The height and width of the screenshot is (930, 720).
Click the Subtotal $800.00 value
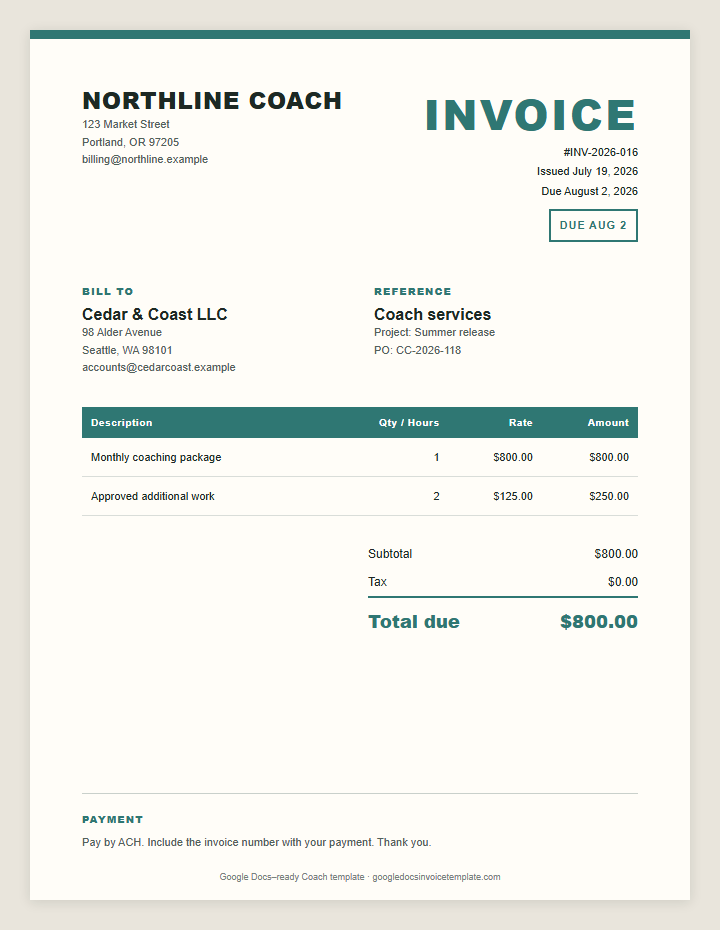616,553
